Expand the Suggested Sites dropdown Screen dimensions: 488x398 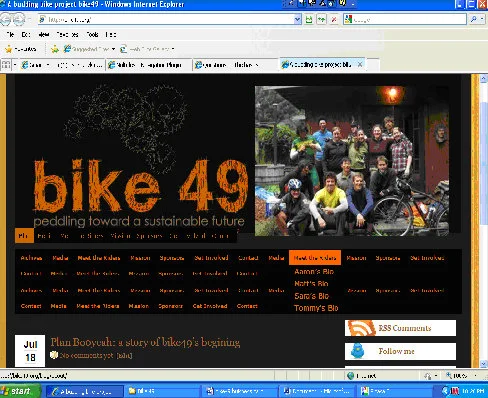[113, 49]
